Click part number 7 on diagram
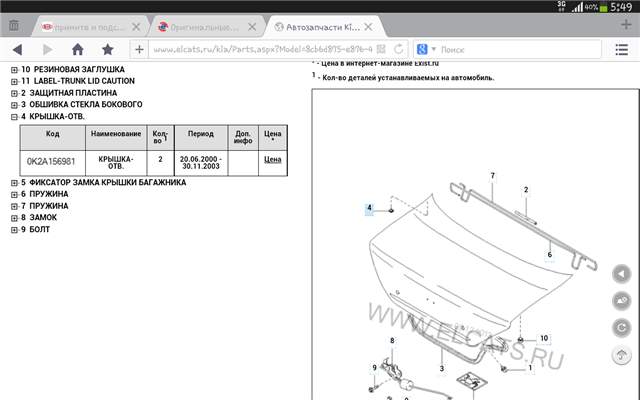 [x=493, y=176]
